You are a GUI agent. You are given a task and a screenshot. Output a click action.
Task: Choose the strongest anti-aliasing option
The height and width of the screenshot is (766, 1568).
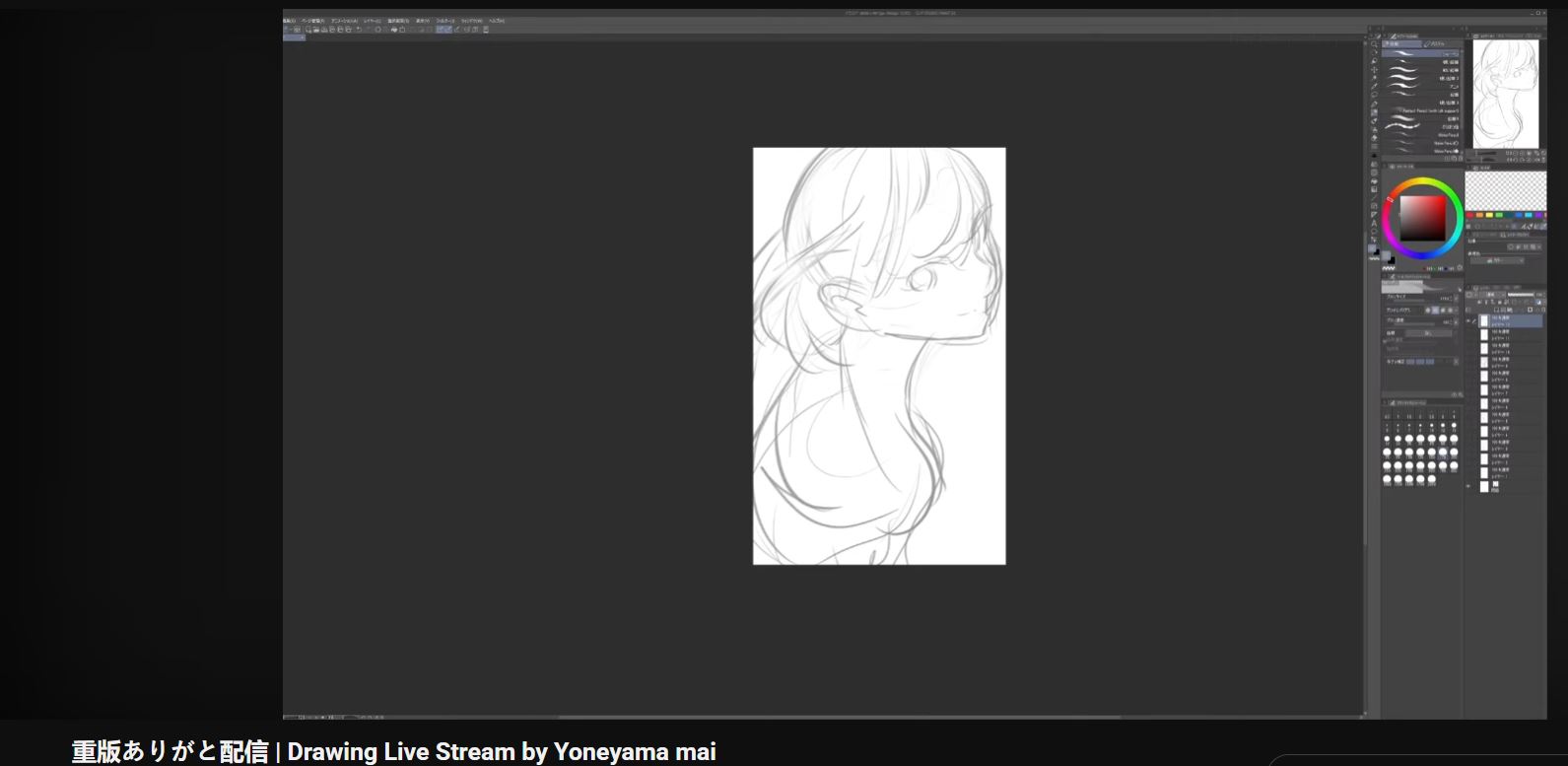coord(1452,310)
